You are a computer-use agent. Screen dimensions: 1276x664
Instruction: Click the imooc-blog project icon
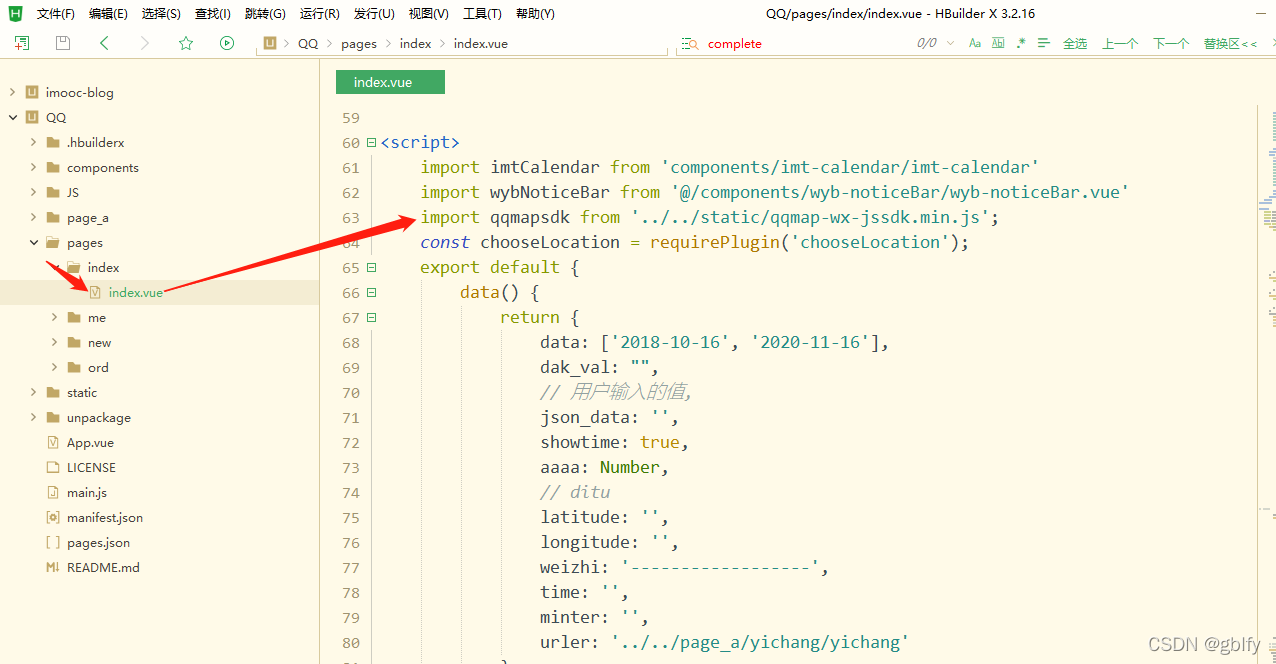(32, 92)
